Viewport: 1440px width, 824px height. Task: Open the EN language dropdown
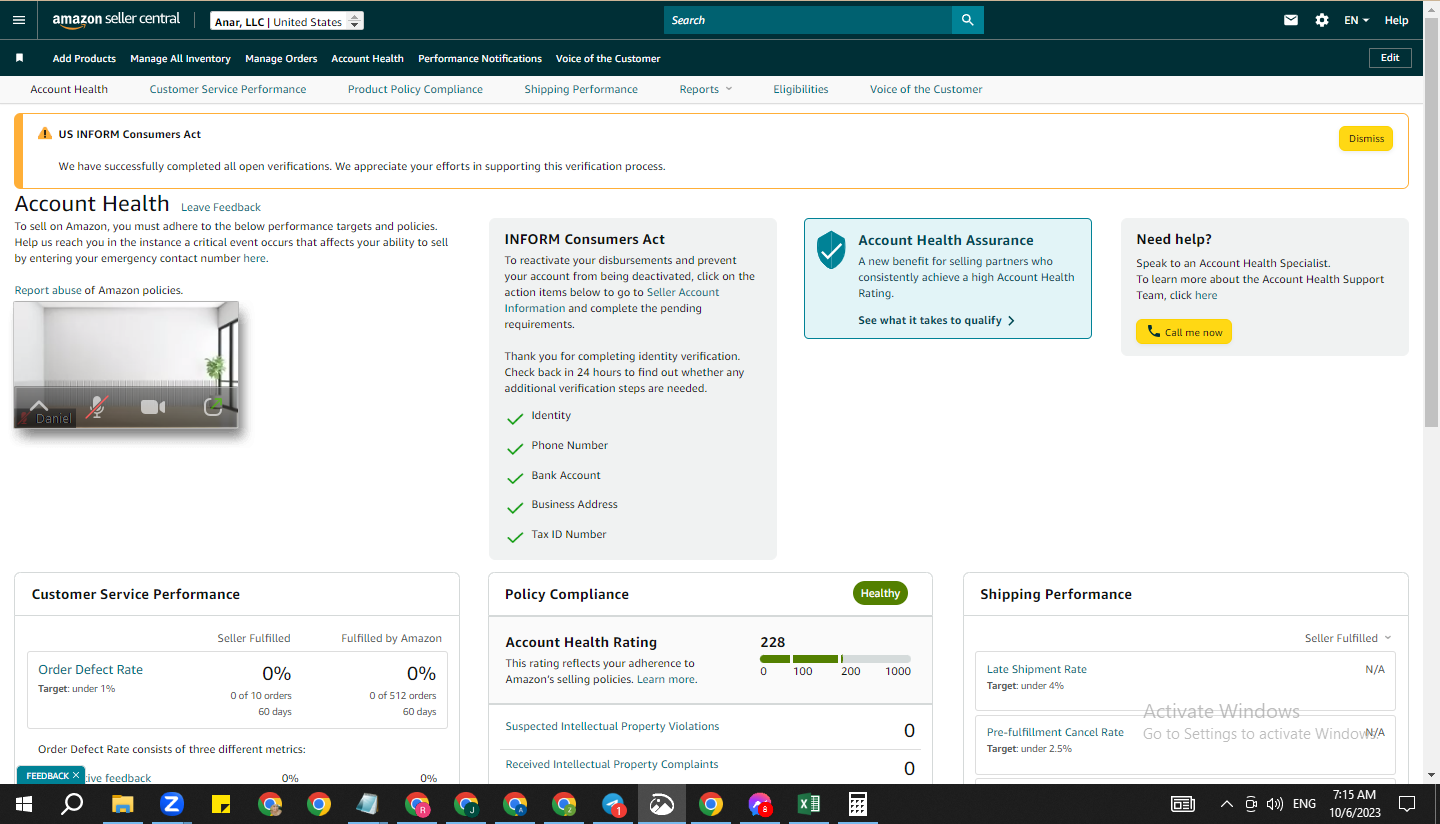(x=1356, y=20)
